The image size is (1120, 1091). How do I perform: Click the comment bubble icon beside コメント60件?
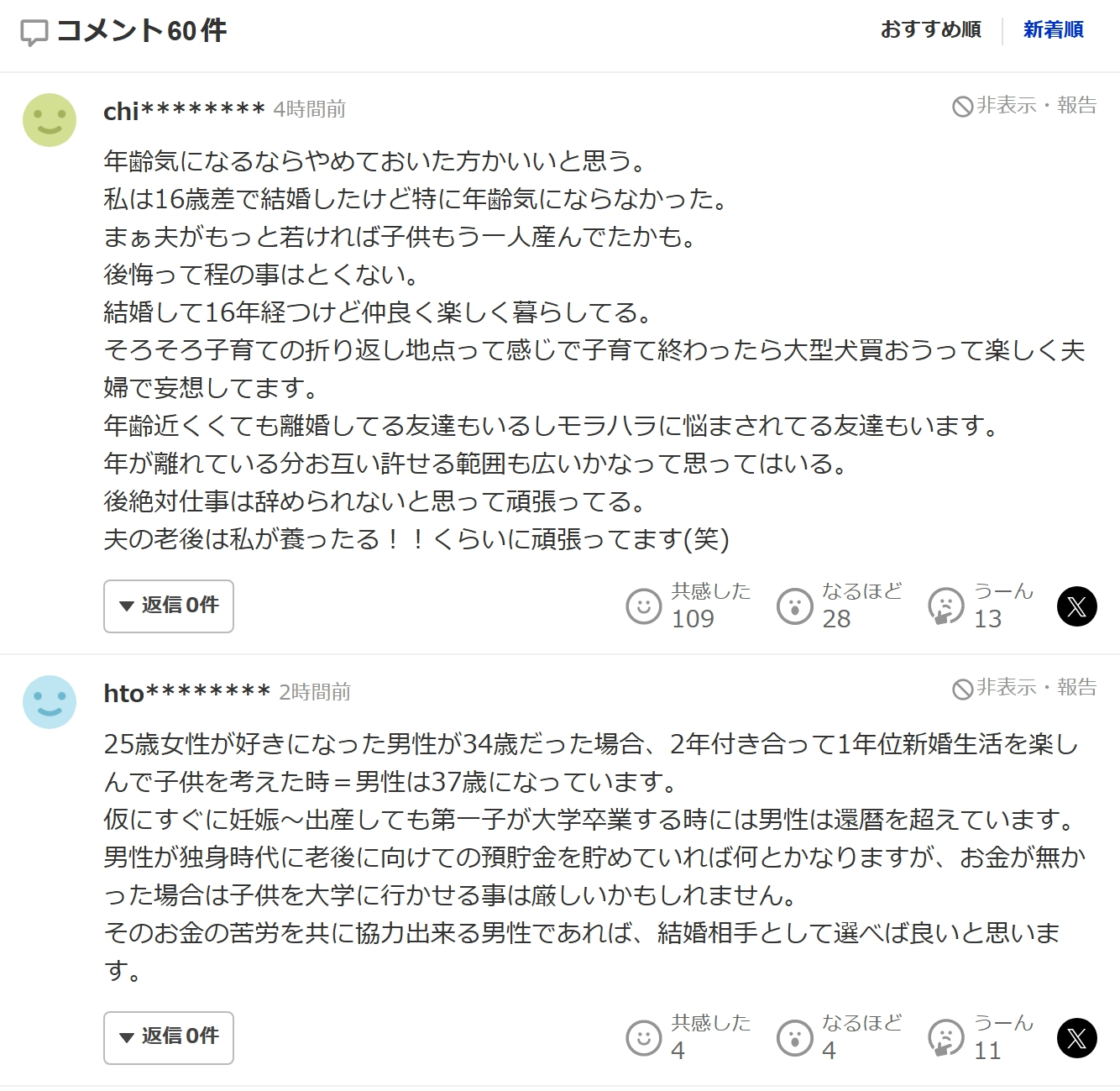34,33
